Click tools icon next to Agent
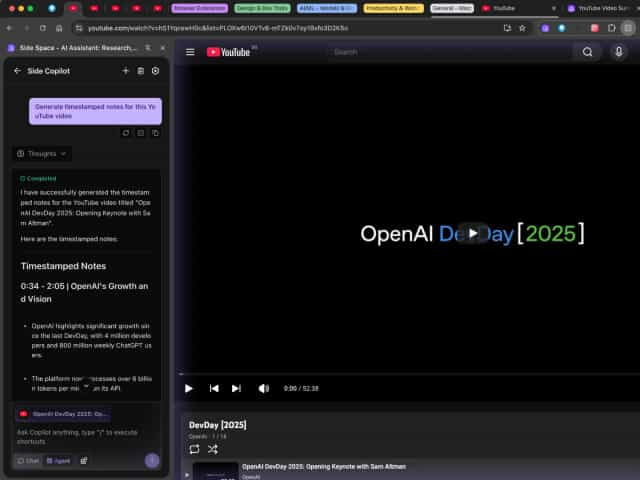The width and height of the screenshot is (640, 480). [84, 461]
